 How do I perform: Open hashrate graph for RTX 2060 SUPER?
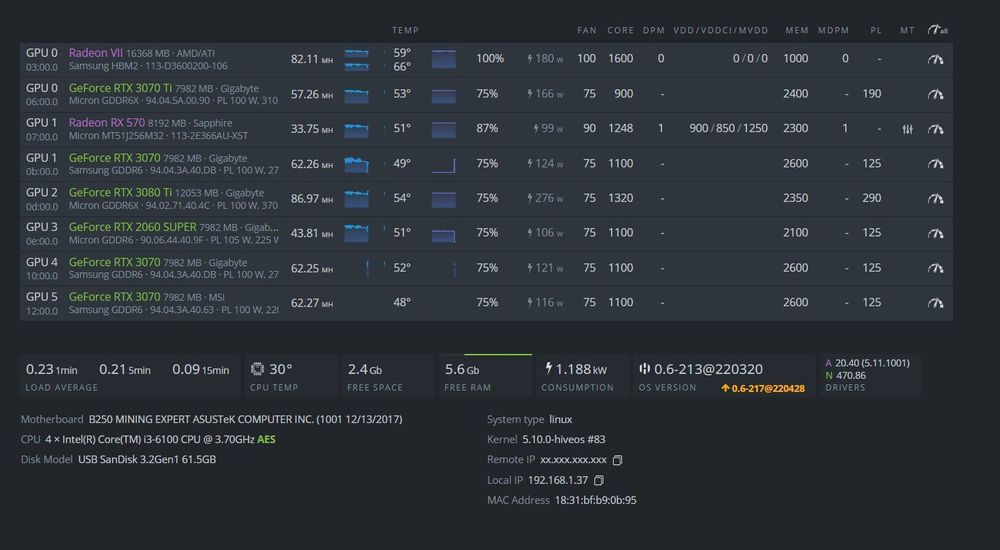(x=357, y=233)
